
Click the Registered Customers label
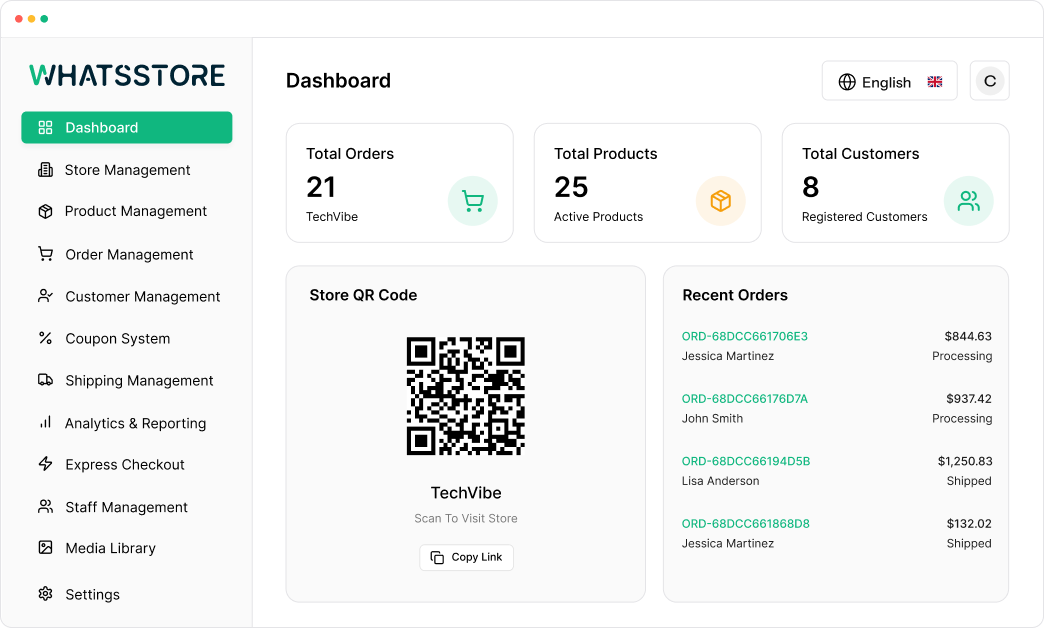click(865, 216)
